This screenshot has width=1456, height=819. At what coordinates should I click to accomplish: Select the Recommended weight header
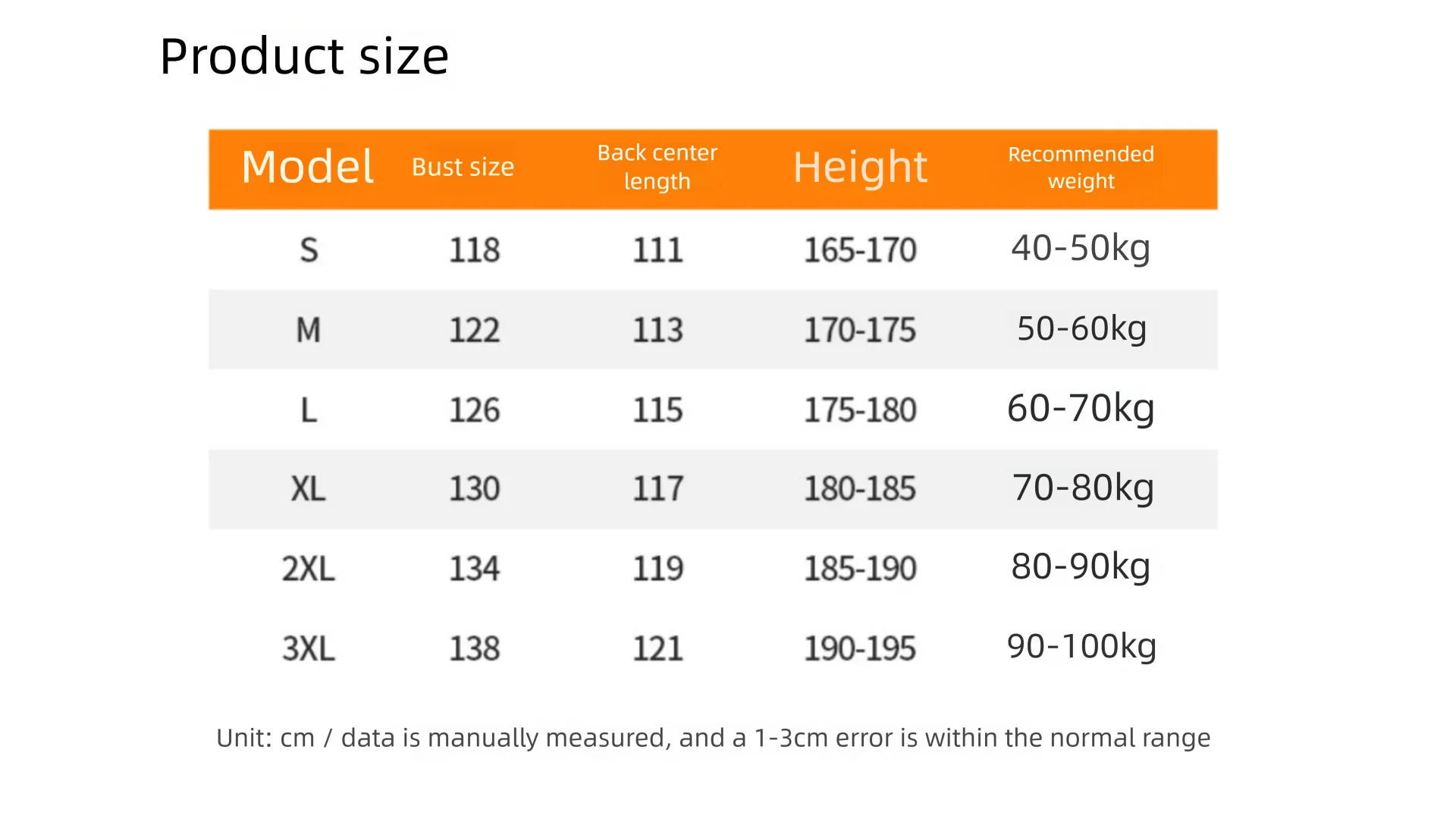[x=1081, y=167]
